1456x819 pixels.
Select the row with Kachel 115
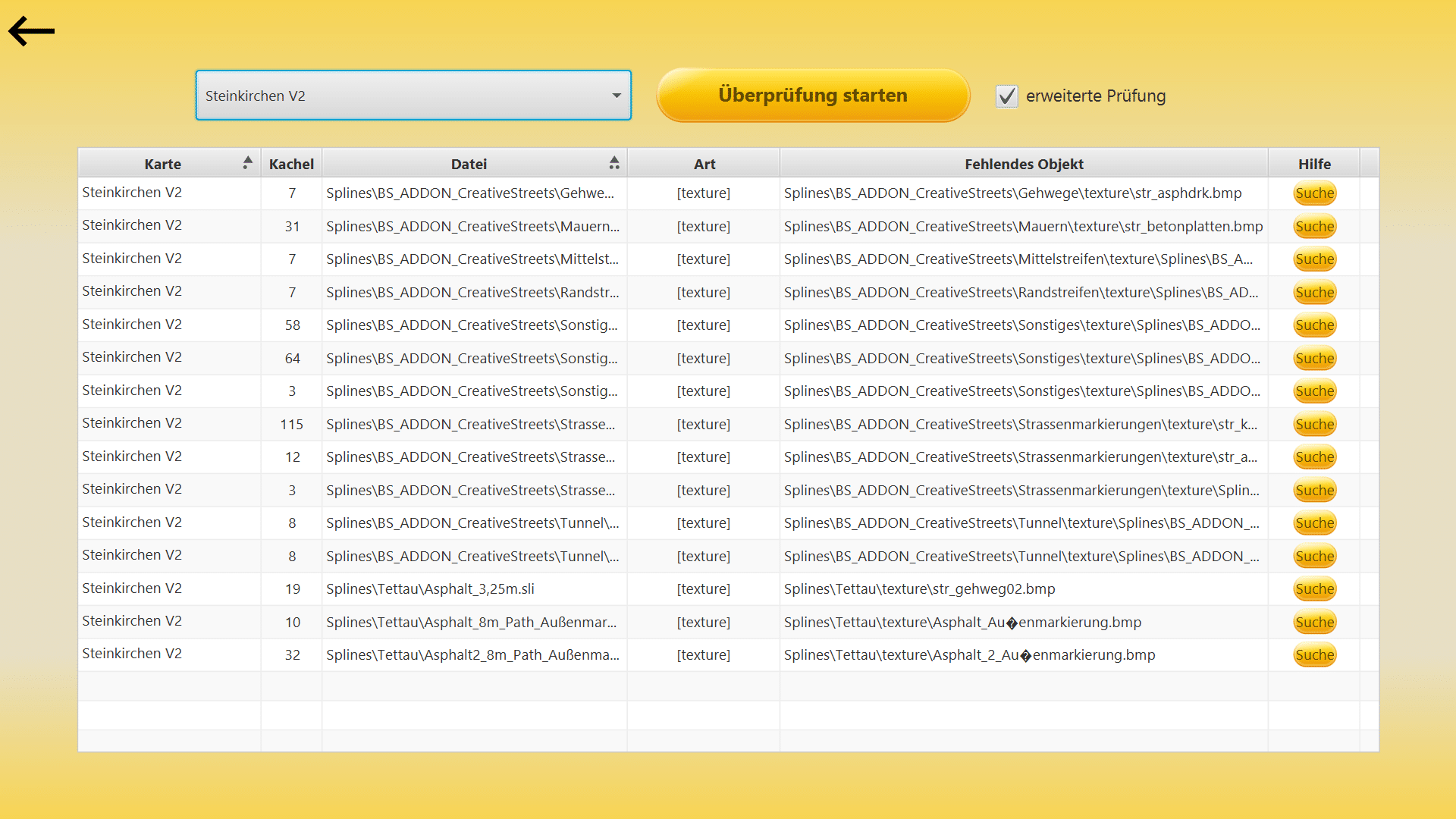[x=292, y=425]
